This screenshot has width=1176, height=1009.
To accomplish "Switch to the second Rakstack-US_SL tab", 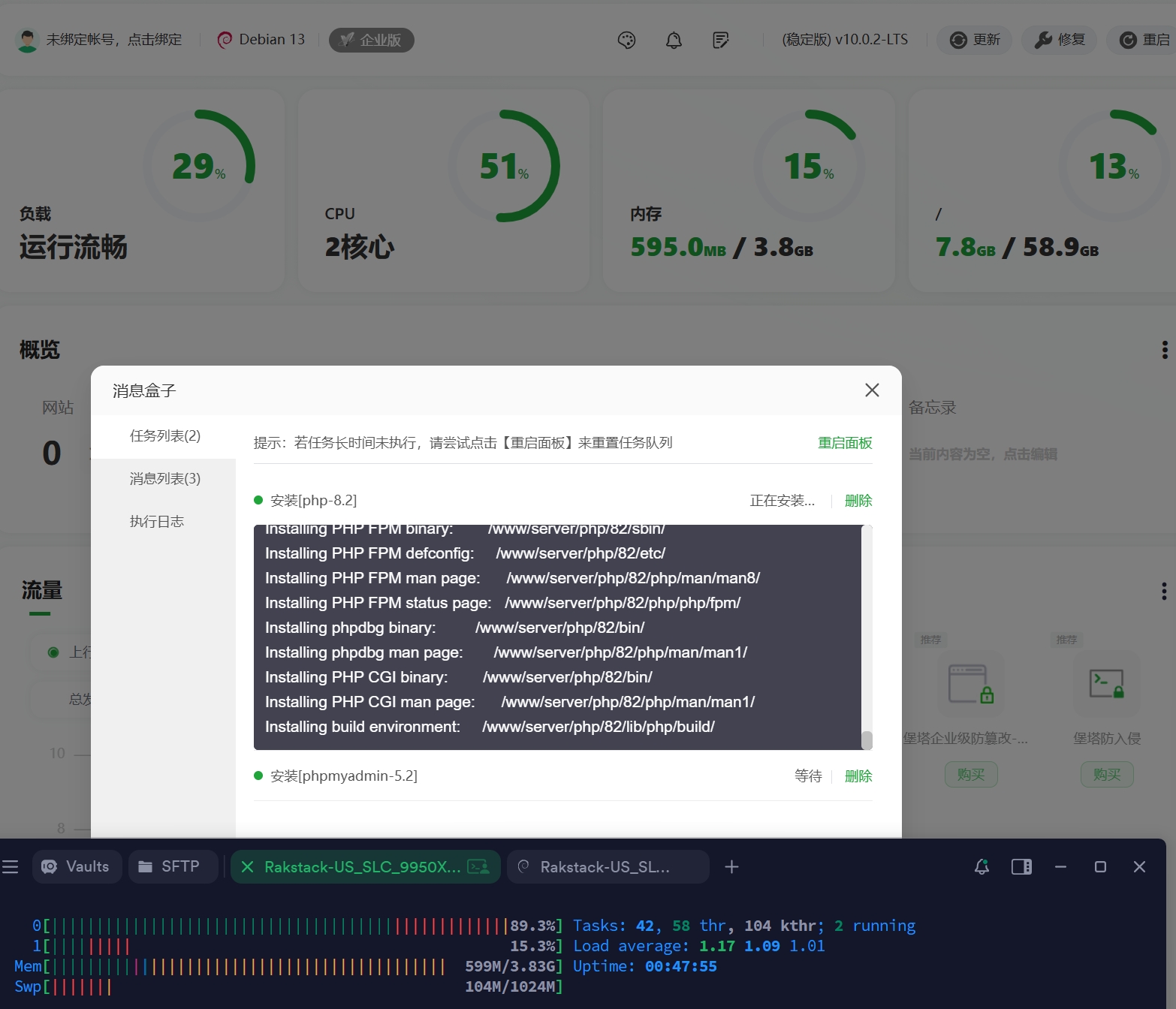I will coord(608,867).
